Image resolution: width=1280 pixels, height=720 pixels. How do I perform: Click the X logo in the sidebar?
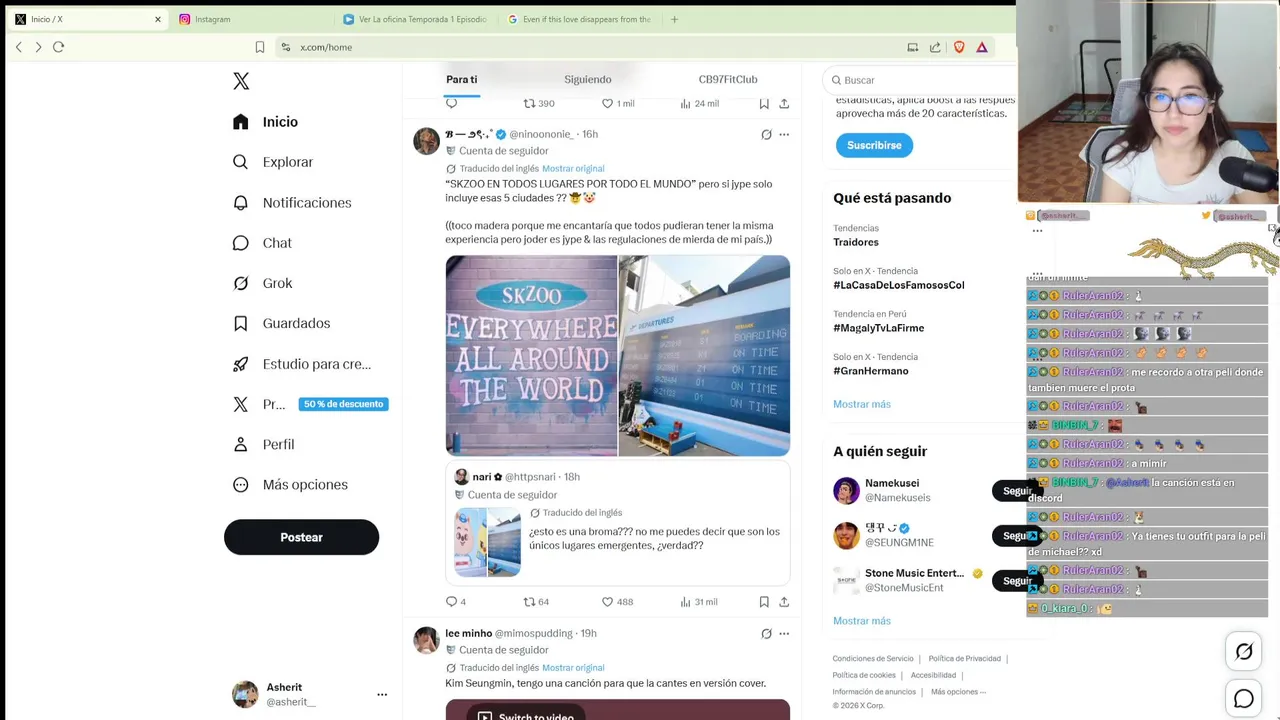tap(241, 81)
